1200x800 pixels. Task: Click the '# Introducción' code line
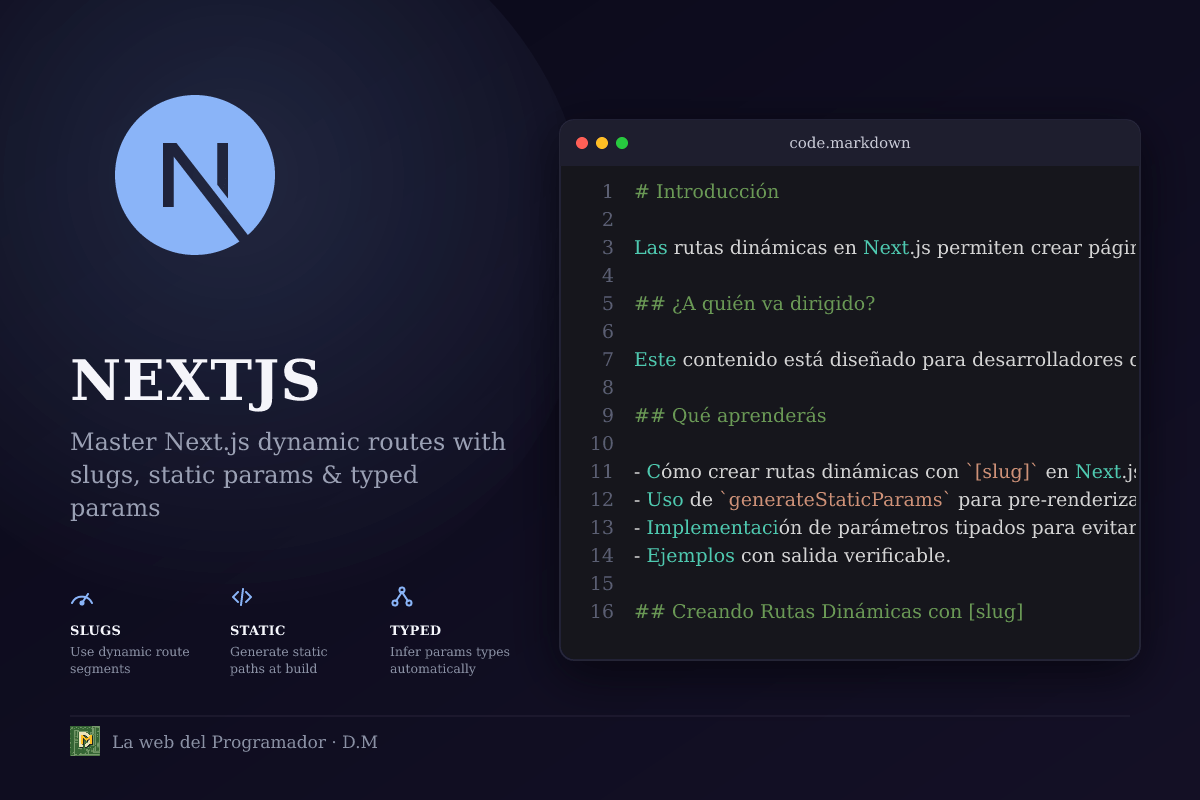(x=707, y=191)
